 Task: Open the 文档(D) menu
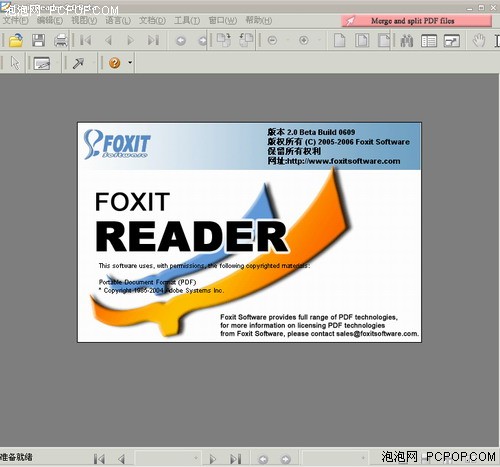pyautogui.click(x=152, y=21)
